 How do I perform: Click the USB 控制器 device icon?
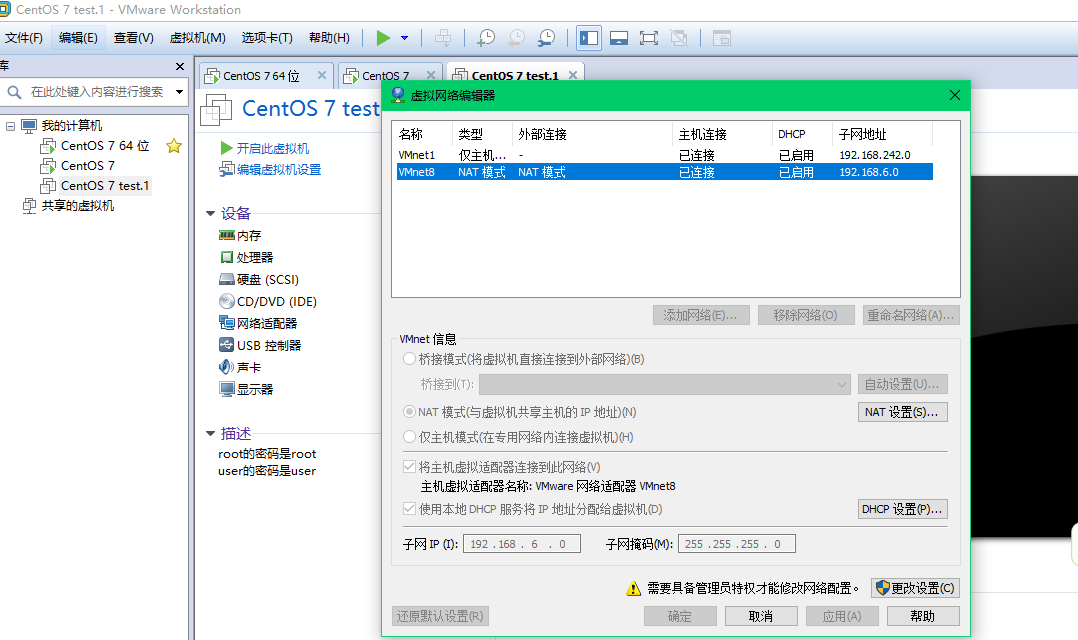coord(226,344)
